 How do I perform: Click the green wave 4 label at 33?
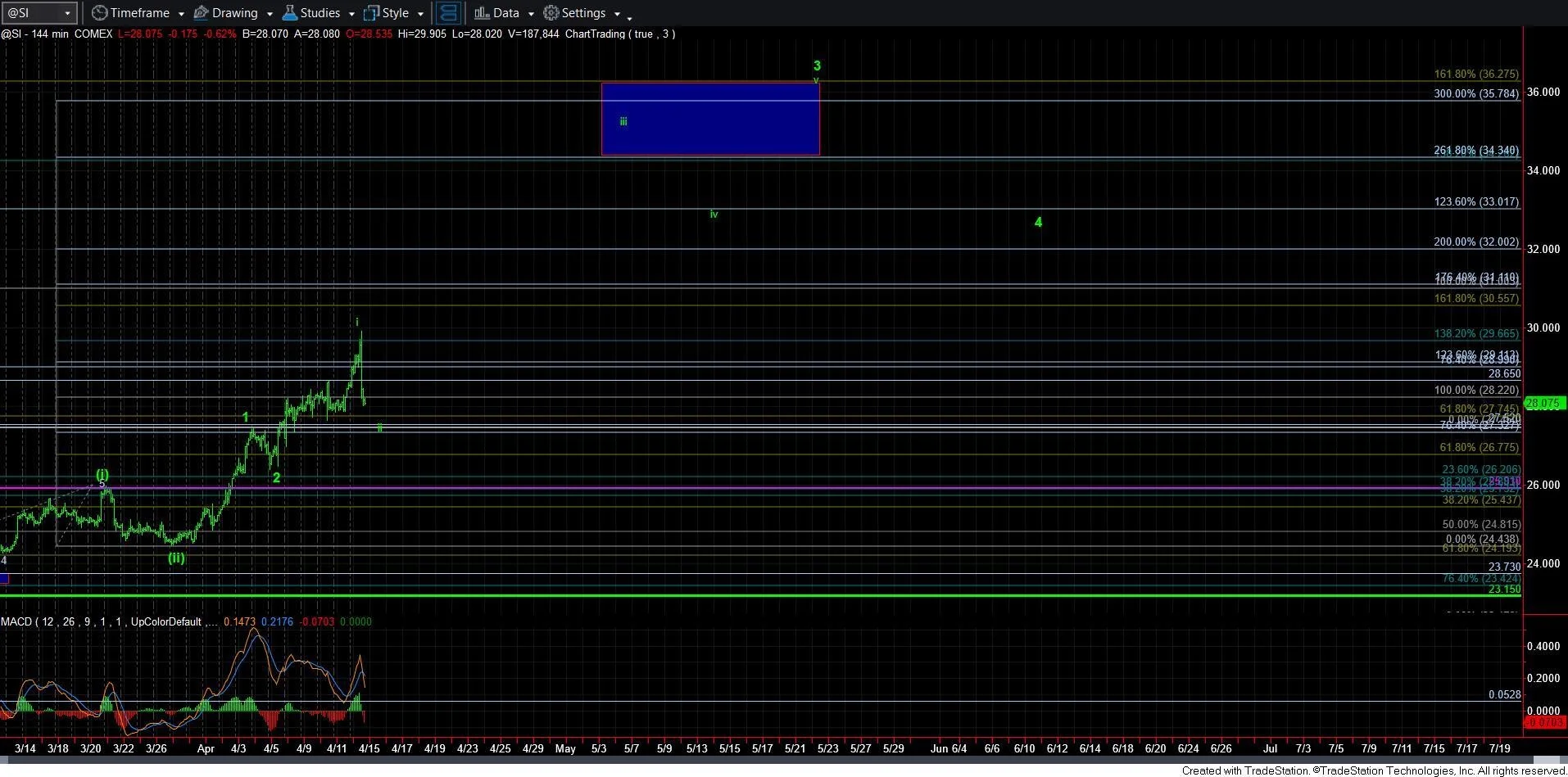(1038, 222)
